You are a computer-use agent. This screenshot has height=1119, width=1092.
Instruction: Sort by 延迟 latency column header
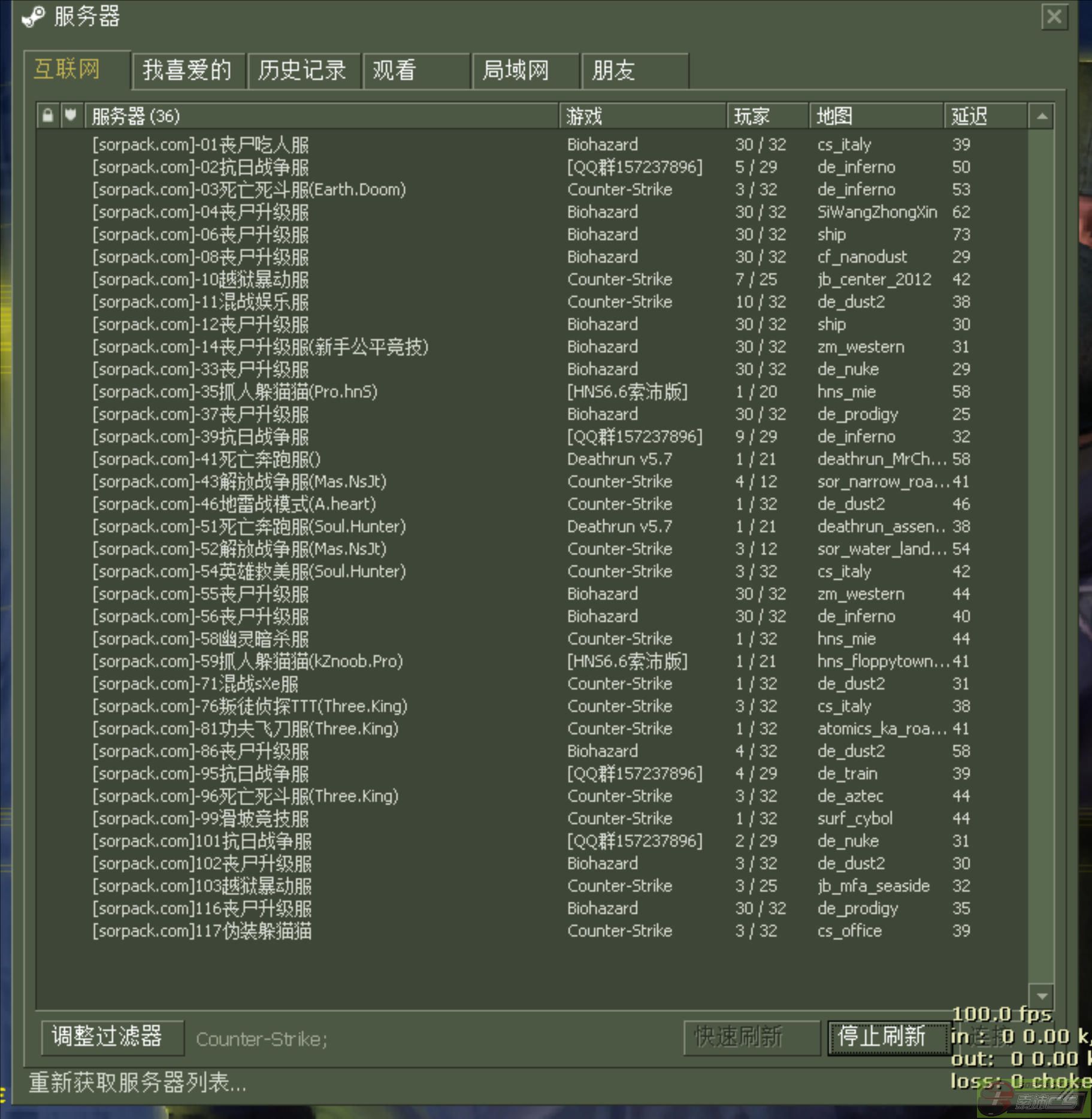tap(986, 116)
